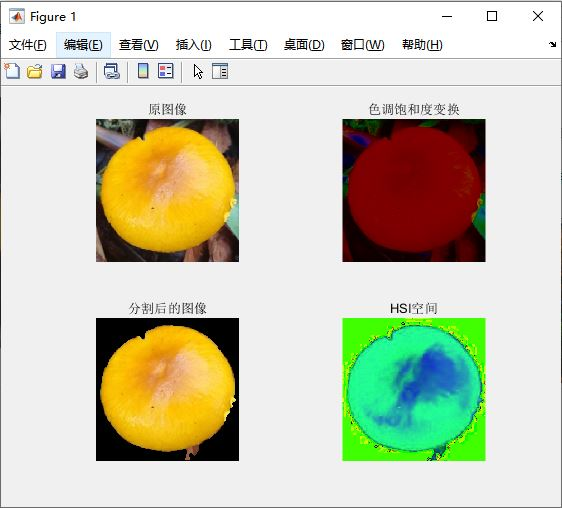Screen dimensions: 562x508
Task: Expand the 插入(I) menu
Action: point(194,45)
